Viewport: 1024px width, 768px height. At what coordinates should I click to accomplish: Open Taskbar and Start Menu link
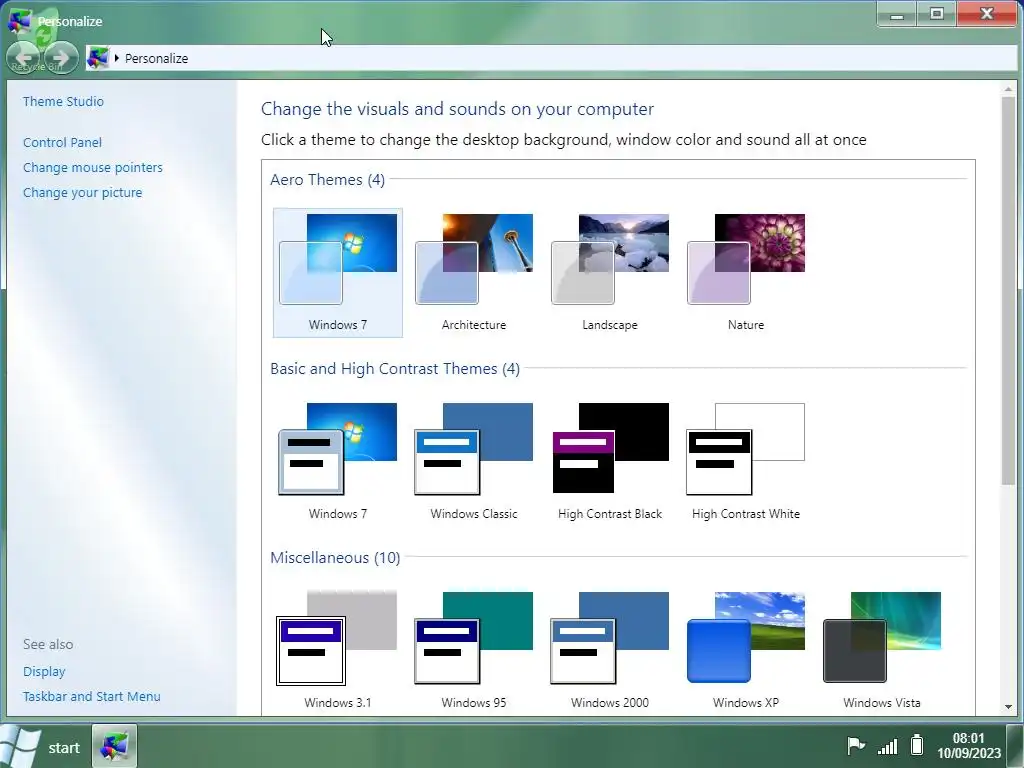[91, 696]
